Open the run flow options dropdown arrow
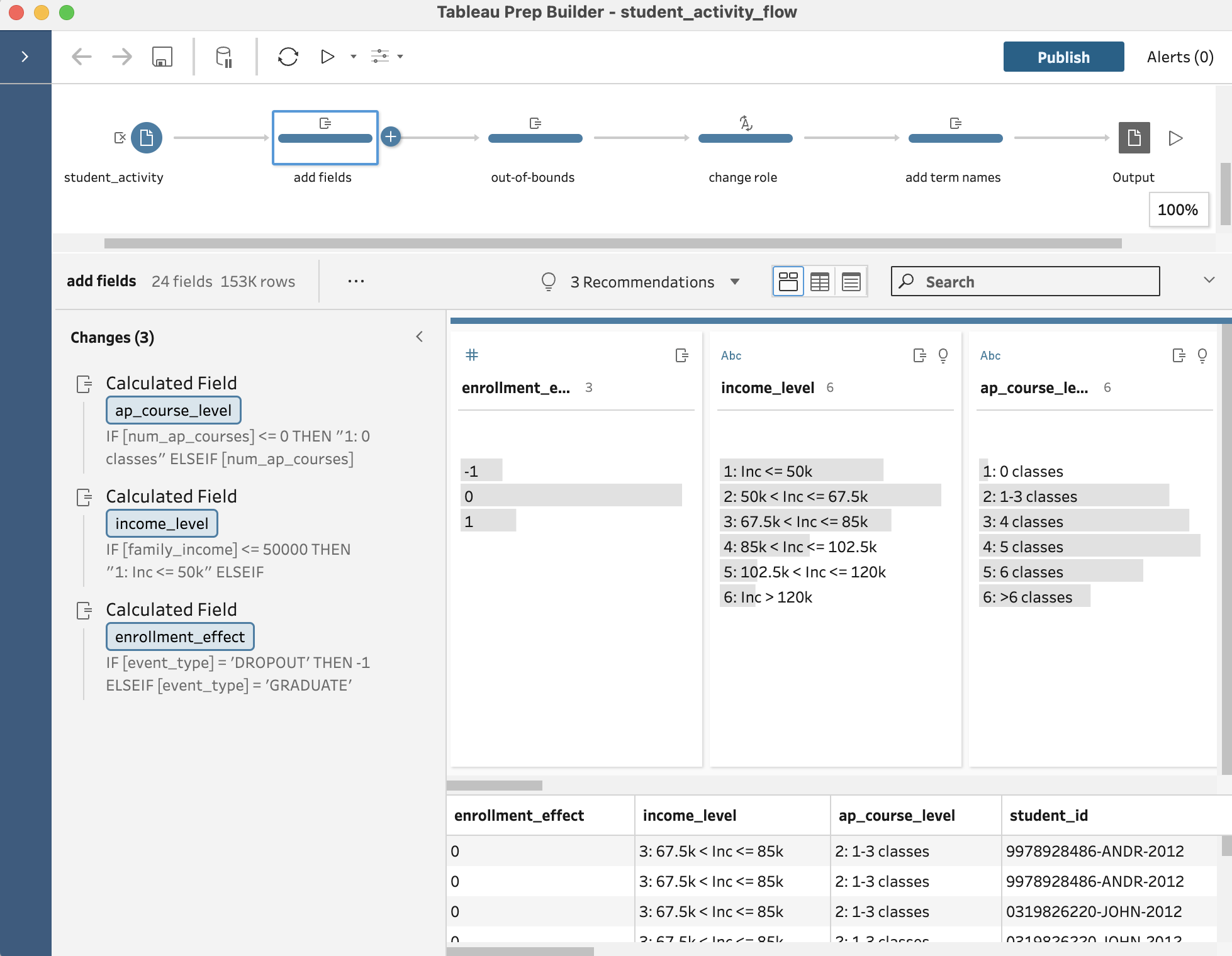1232x956 pixels. 354,57
